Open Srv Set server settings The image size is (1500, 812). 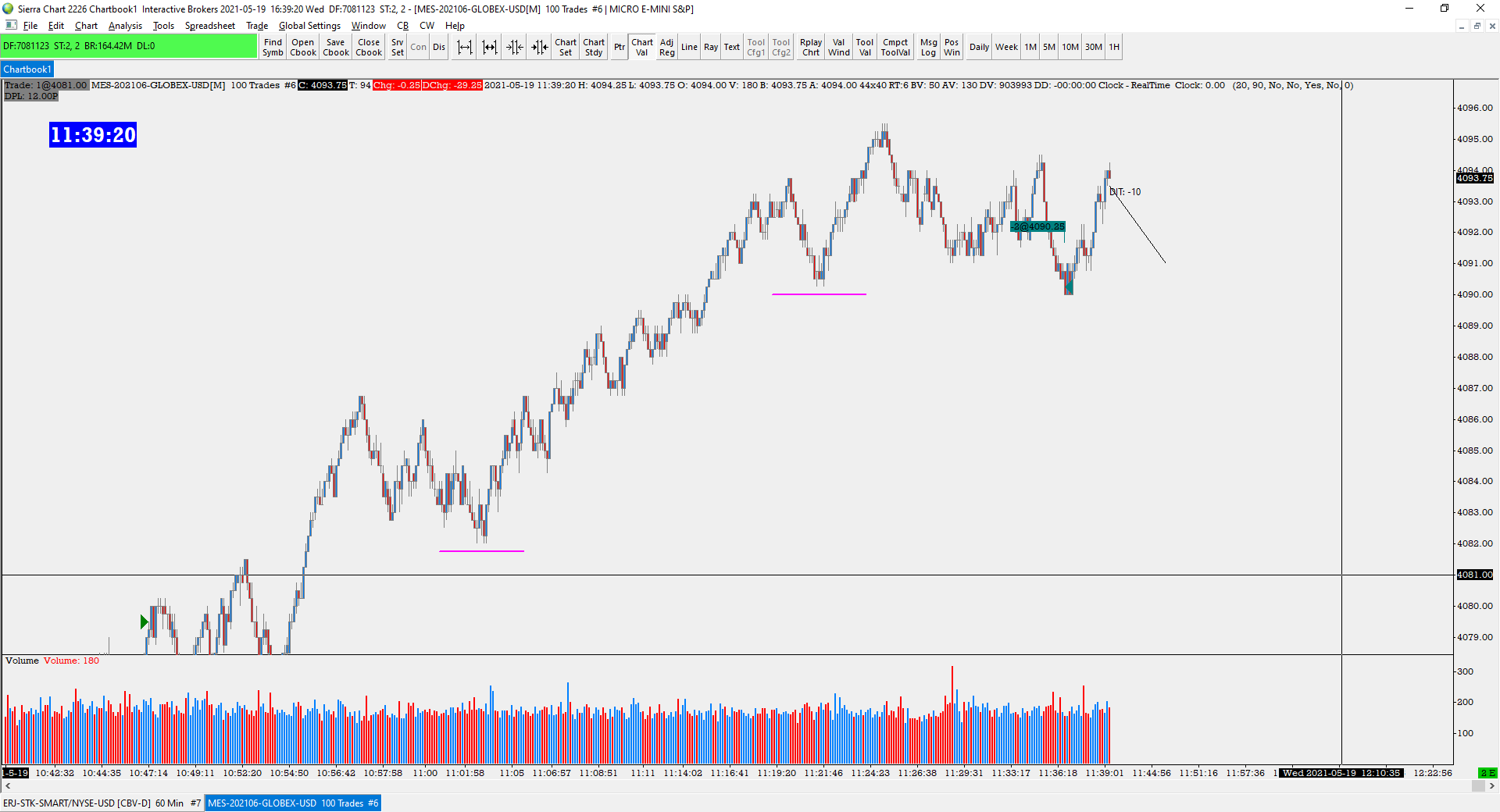pos(398,47)
